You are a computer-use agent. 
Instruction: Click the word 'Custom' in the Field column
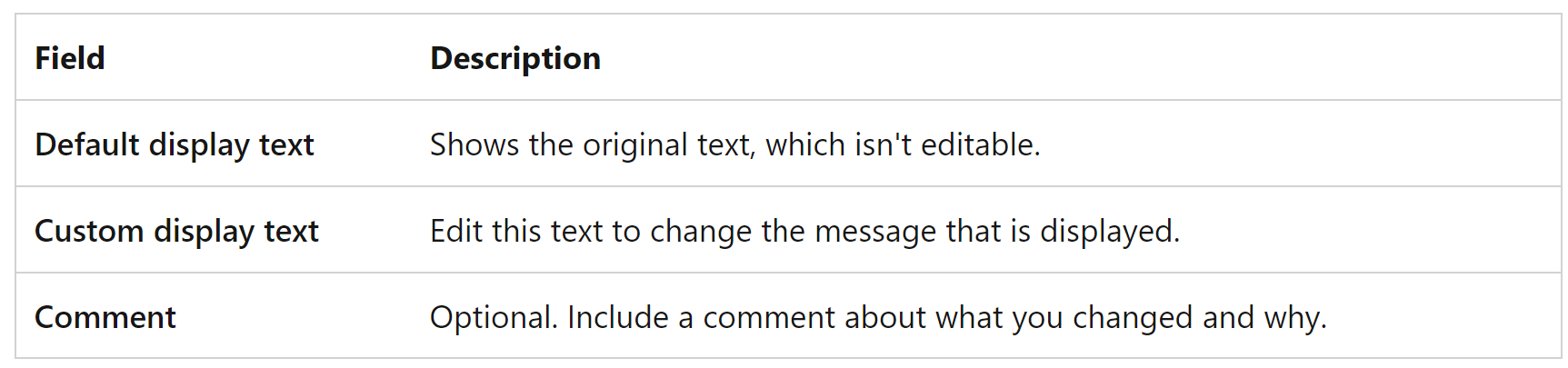(89, 231)
